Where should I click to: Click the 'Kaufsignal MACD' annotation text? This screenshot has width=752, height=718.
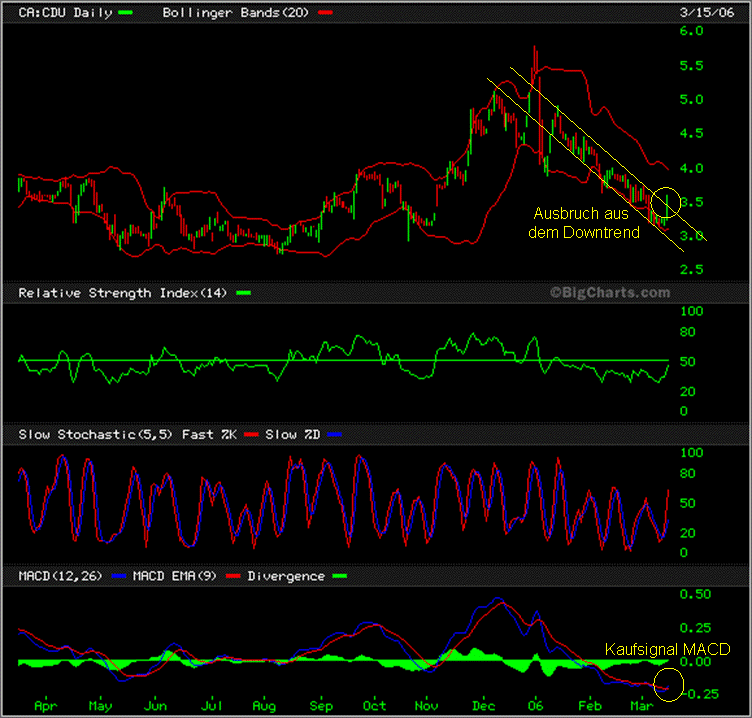click(x=667, y=650)
